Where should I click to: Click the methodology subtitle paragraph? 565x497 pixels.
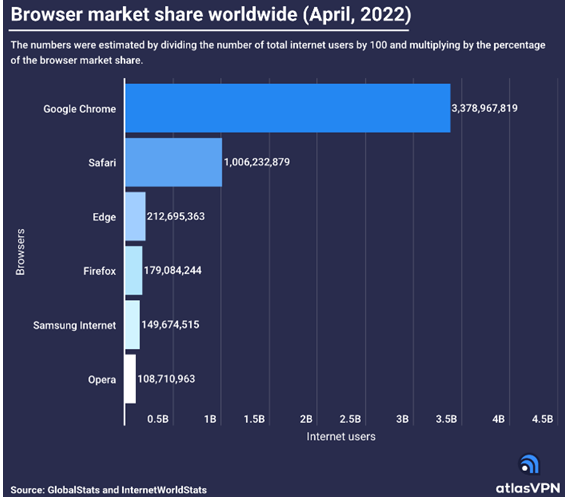click(278, 53)
